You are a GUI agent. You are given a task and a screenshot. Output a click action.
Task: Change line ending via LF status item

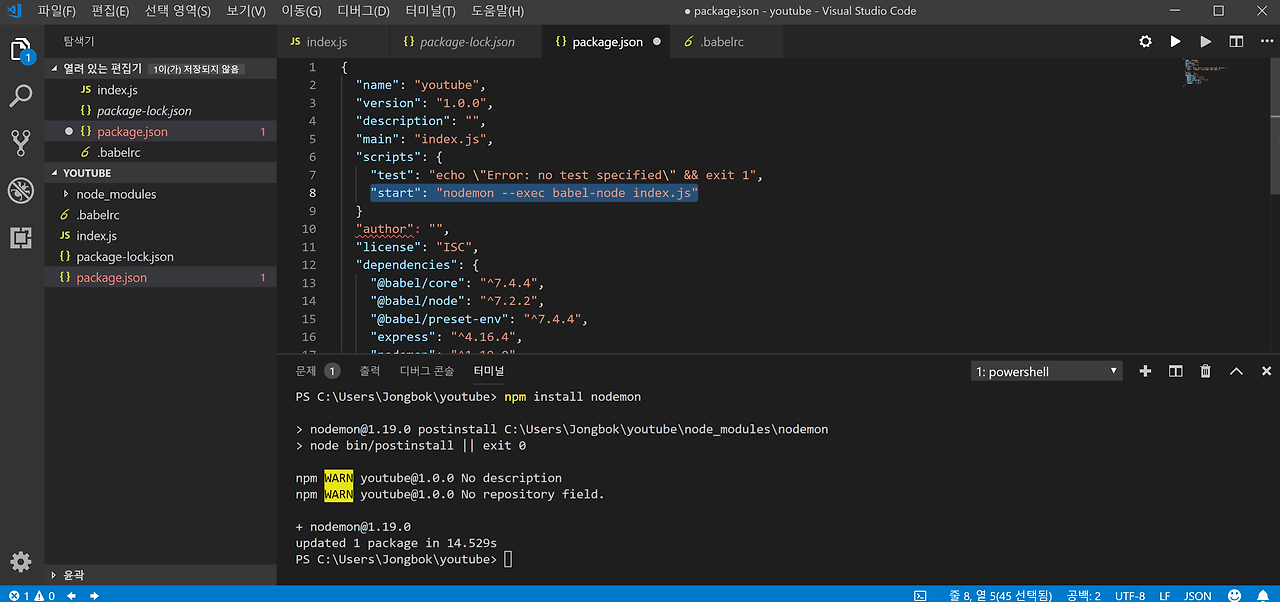click(x=1164, y=595)
